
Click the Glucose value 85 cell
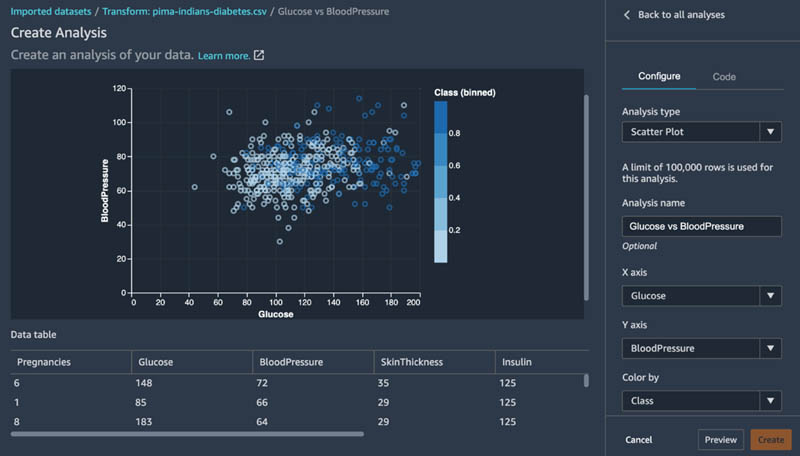(x=141, y=402)
